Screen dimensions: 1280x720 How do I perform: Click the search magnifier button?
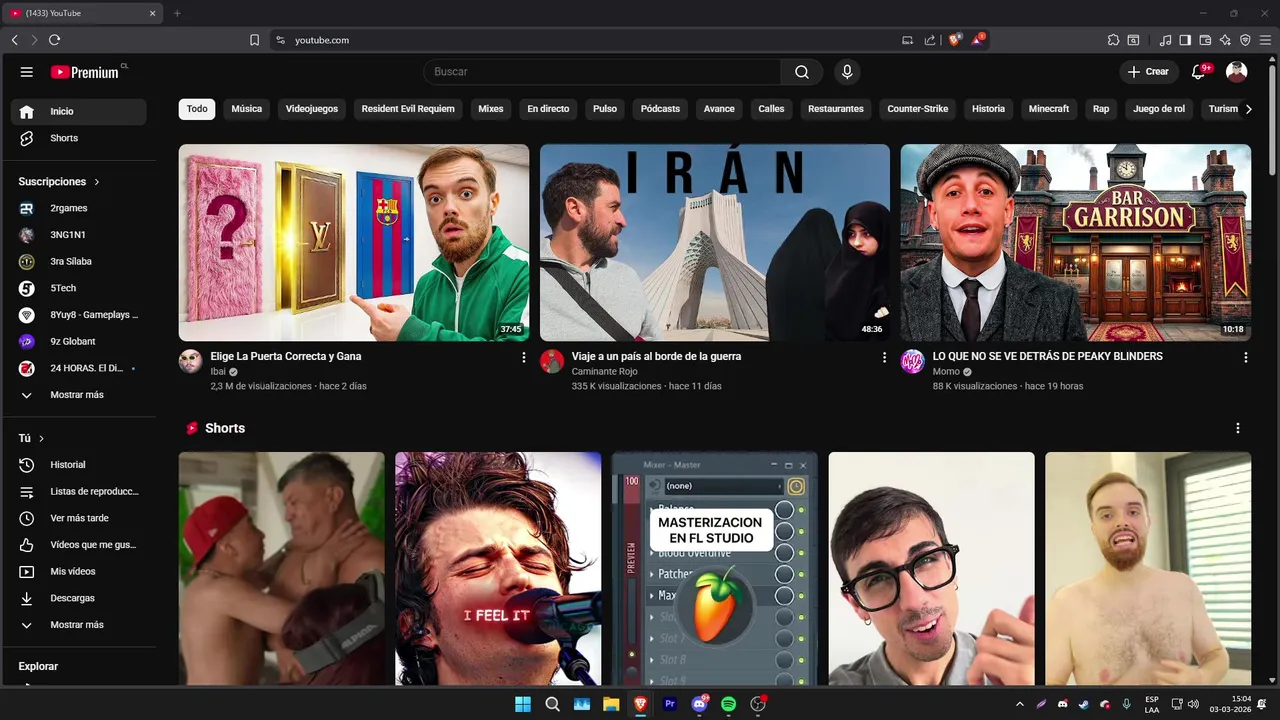pyautogui.click(x=802, y=72)
